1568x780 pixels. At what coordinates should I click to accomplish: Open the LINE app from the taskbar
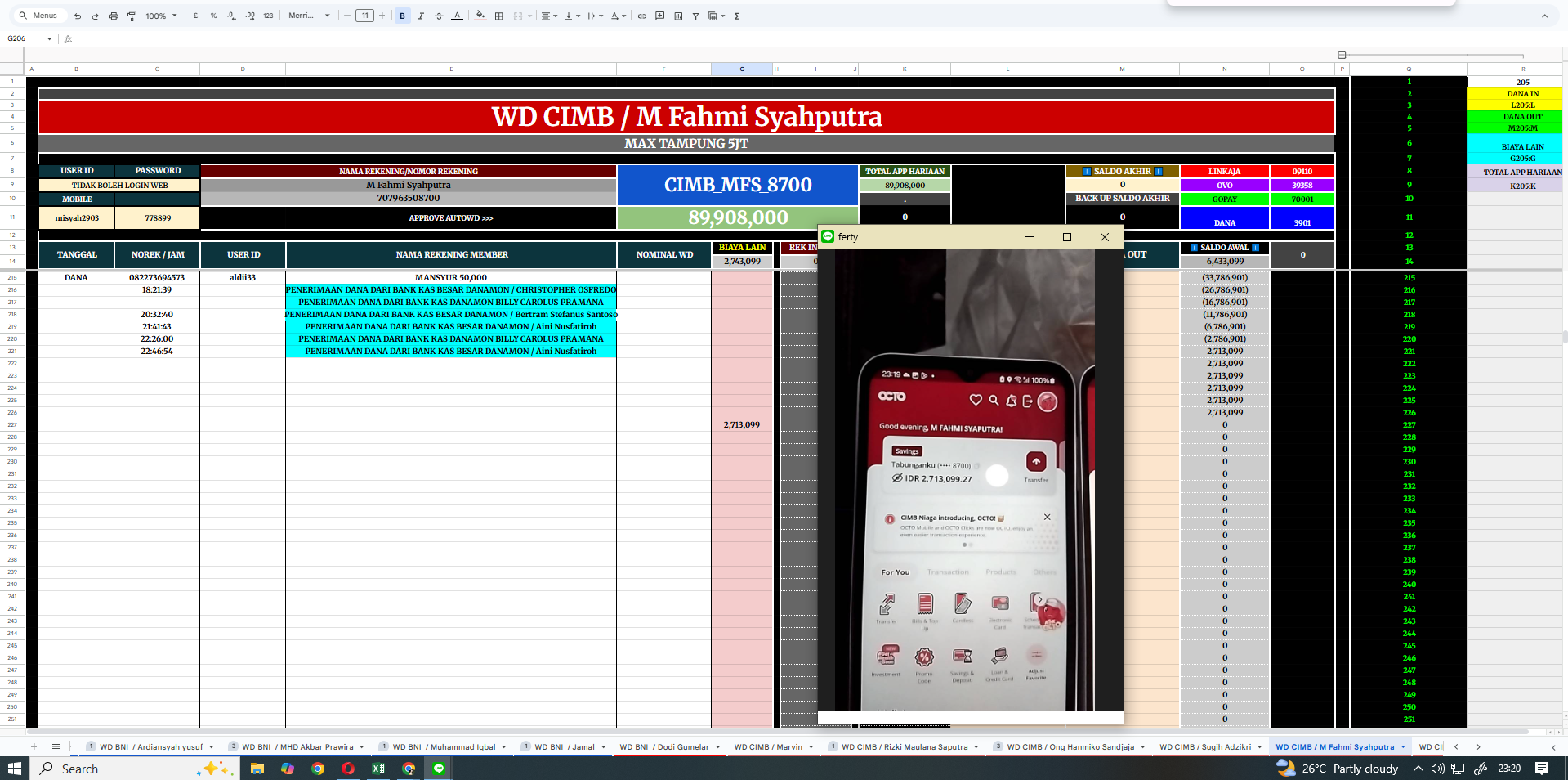(x=439, y=769)
